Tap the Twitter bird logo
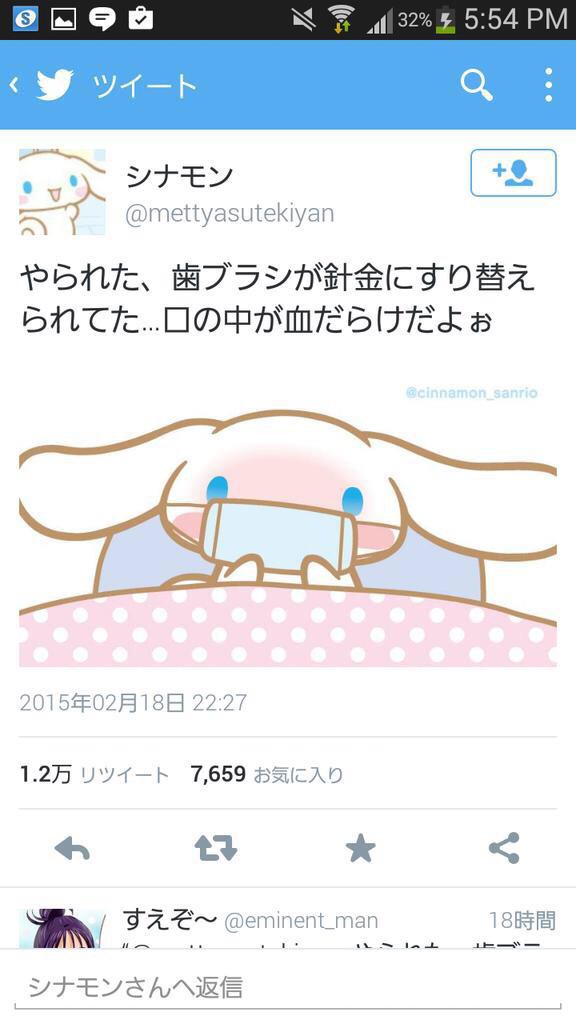576x1024 pixels. point(55,86)
